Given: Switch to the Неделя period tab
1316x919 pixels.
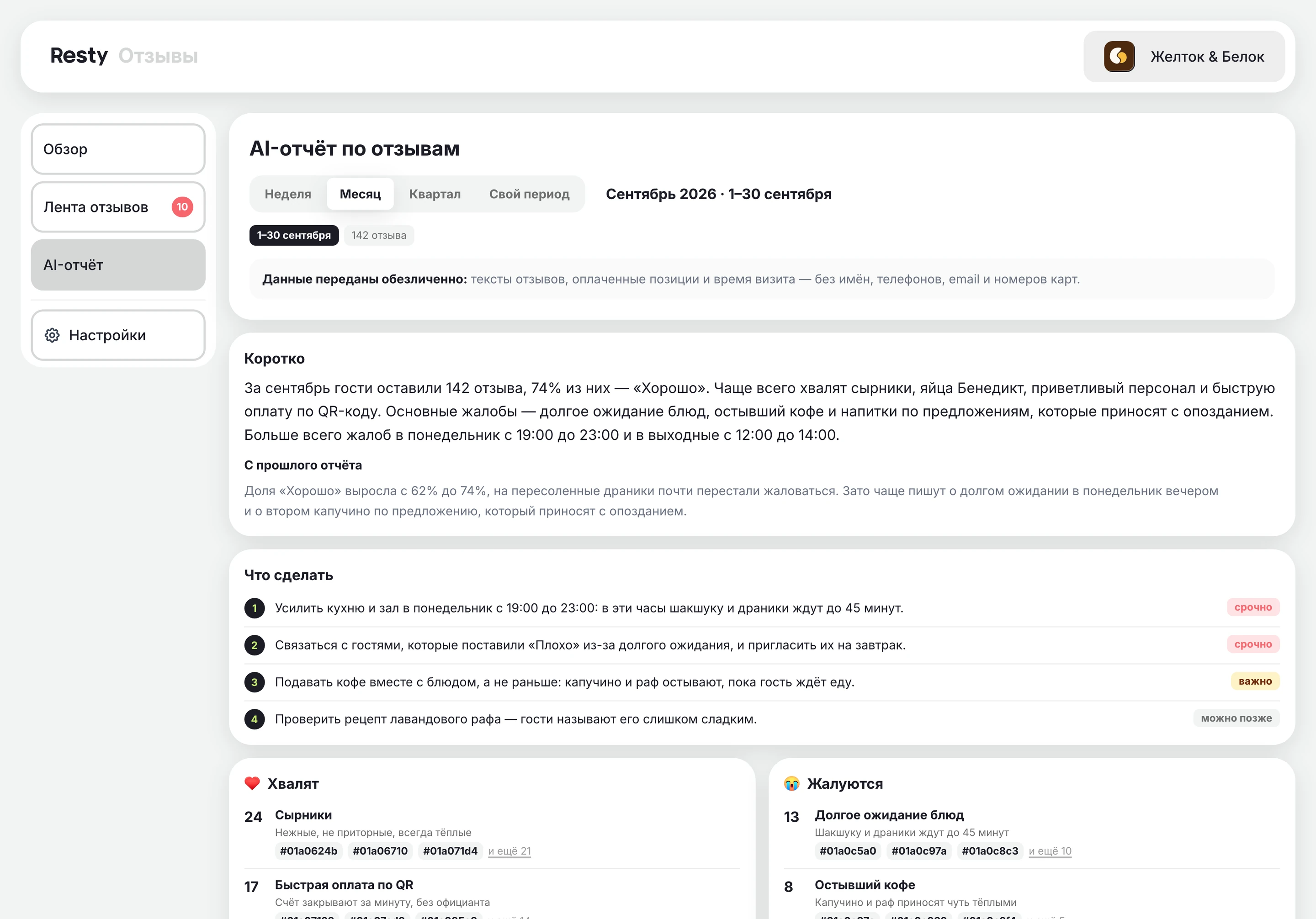Looking at the screenshot, I should pyautogui.click(x=288, y=194).
